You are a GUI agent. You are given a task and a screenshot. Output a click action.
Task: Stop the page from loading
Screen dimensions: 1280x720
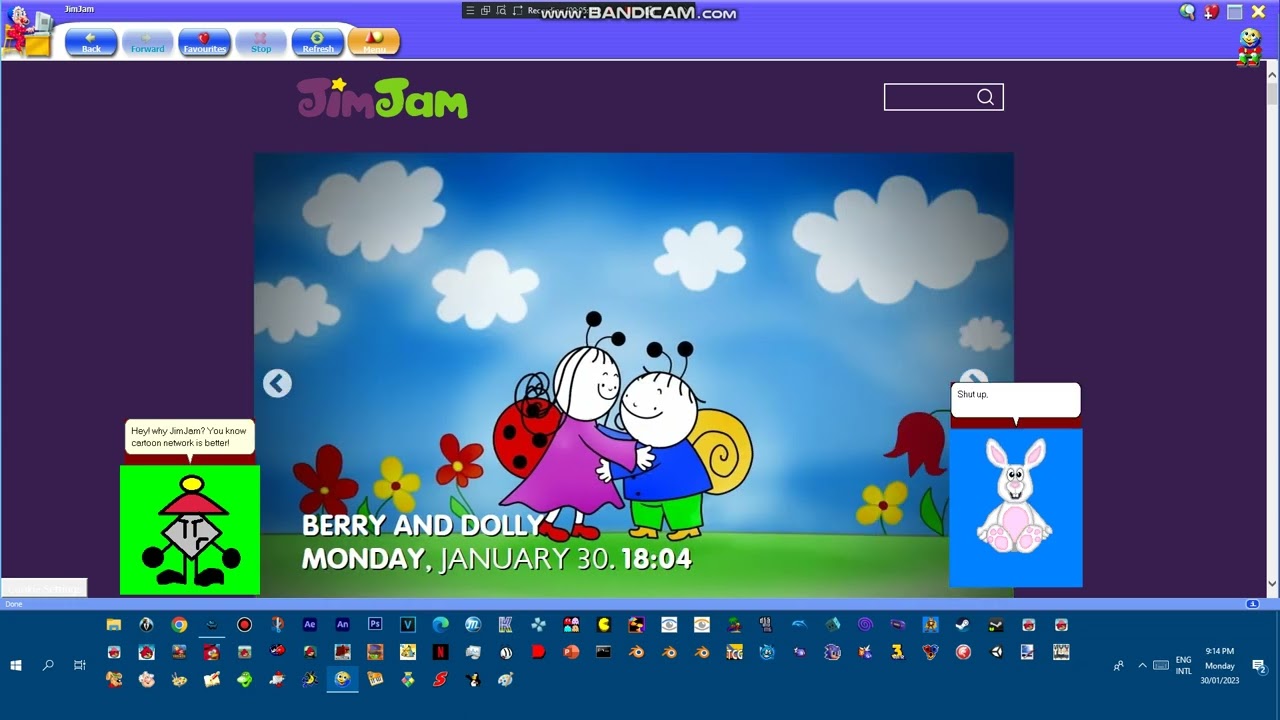(261, 42)
